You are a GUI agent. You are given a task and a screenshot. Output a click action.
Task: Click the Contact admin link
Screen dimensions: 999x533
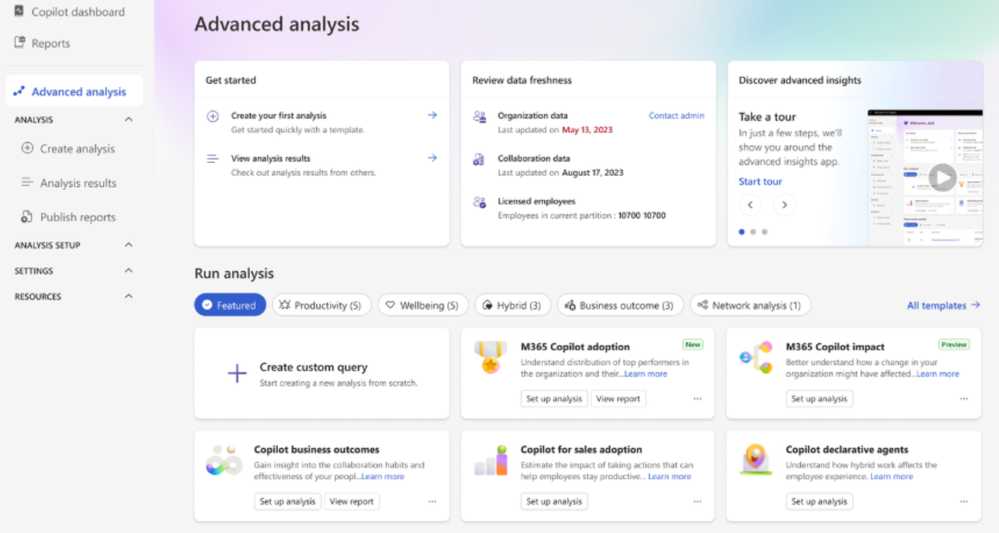point(676,115)
